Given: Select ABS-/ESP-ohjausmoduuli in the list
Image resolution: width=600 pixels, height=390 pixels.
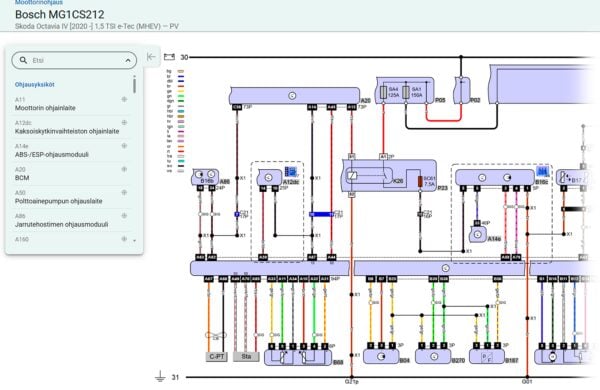Looking at the screenshot, I should pyautogui.click(x=52, y=155).
